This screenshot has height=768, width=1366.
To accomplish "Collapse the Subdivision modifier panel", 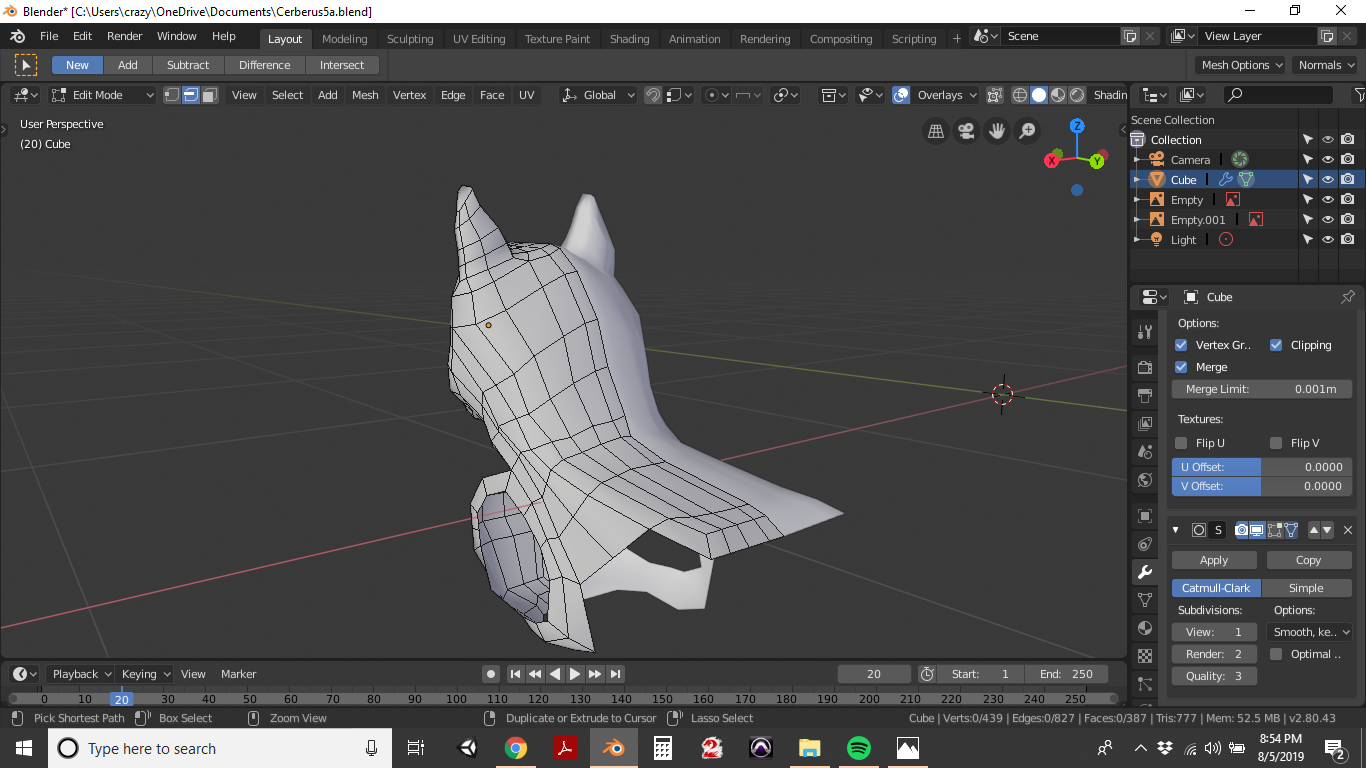I will 1175,530.
